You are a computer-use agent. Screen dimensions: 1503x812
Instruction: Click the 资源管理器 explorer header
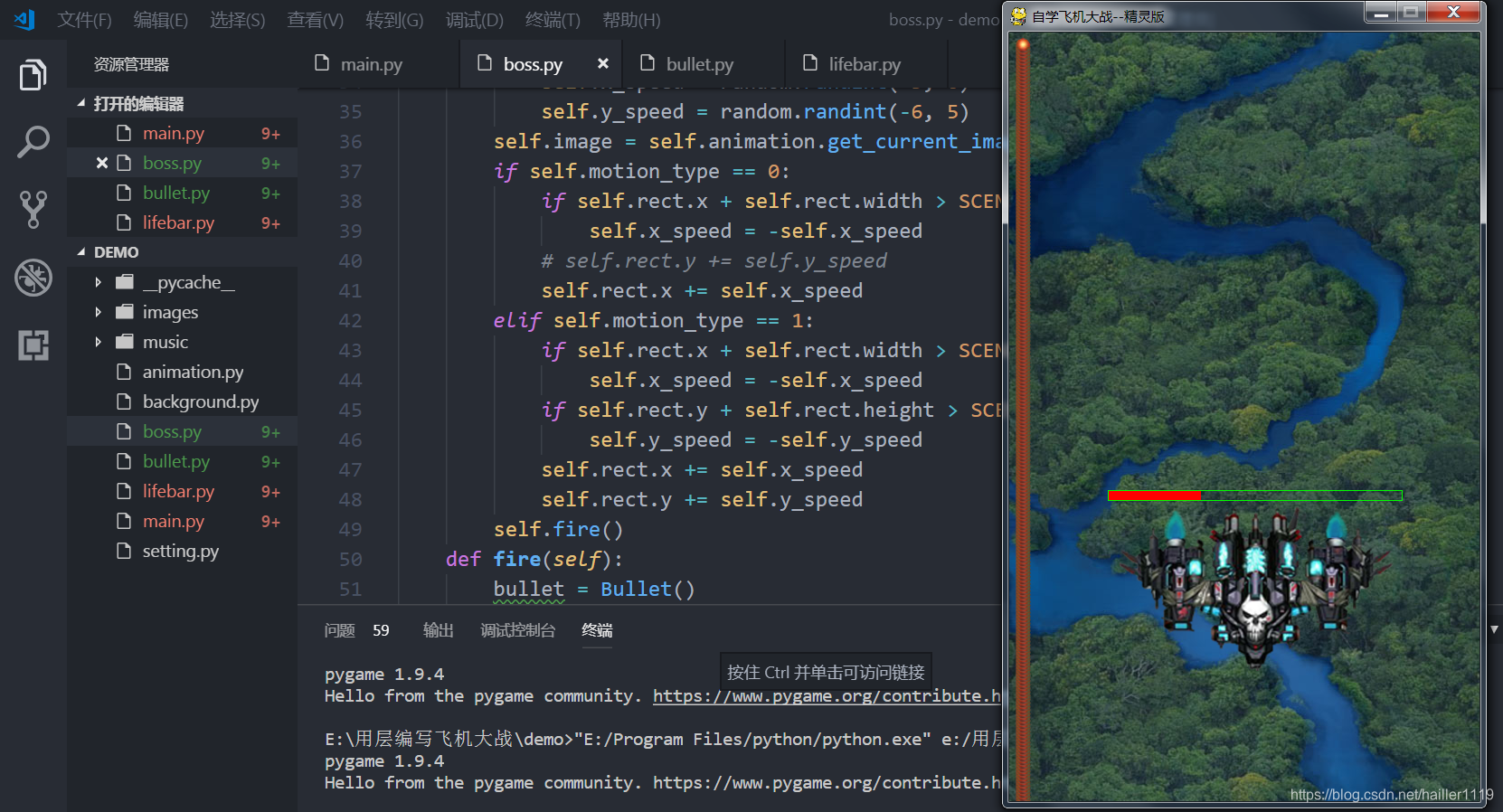[x=131, y=65]
